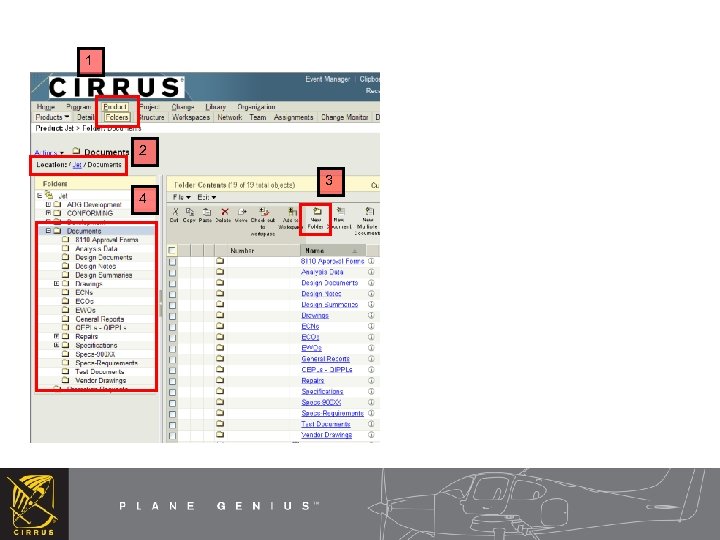Click the red Delete toolbar icon
The height and width of the screenshot is (540, 720).
(x=225, y=212)
